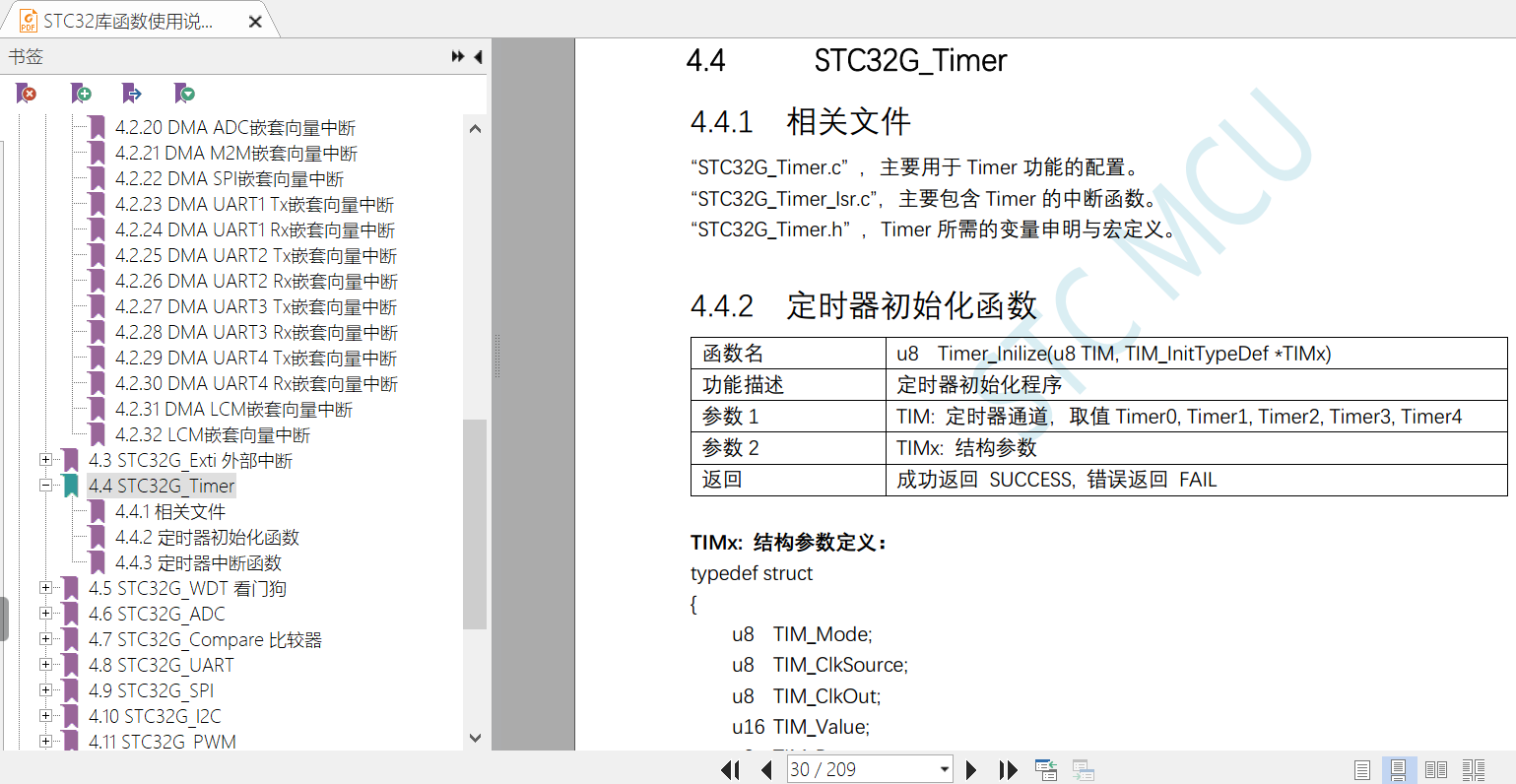
Task: Click the text u16 TIM_Value;
Action: (x=801, y=727)
